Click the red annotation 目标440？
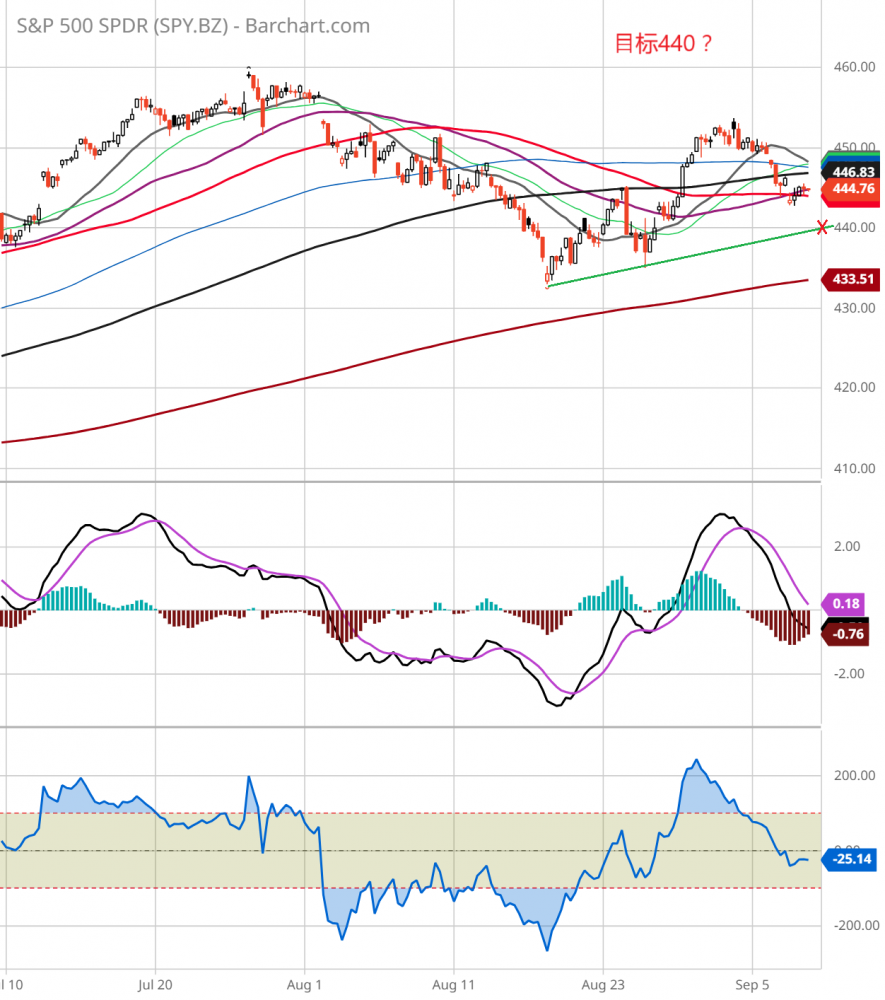Viewport: 885px width, 1000px height. pyautogui.click(x=663, y=43)
